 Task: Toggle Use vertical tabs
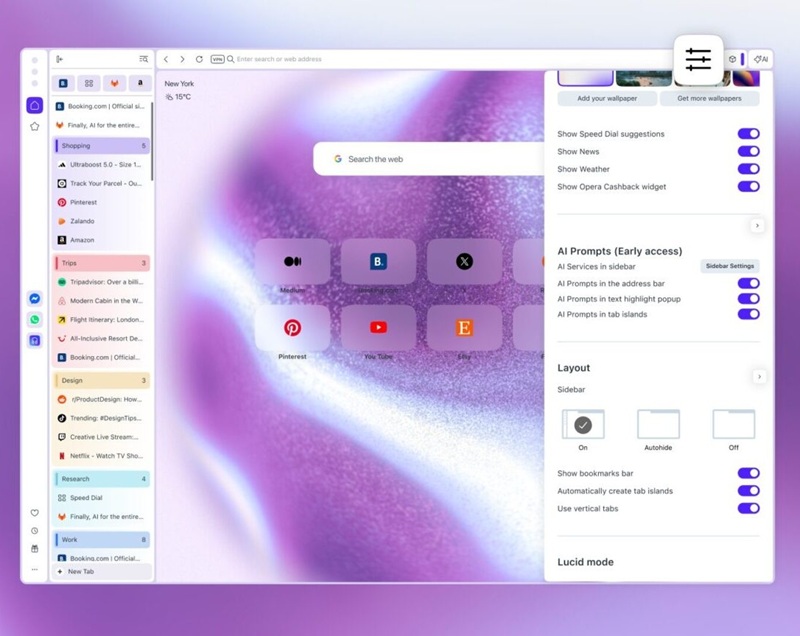(748, 508)
